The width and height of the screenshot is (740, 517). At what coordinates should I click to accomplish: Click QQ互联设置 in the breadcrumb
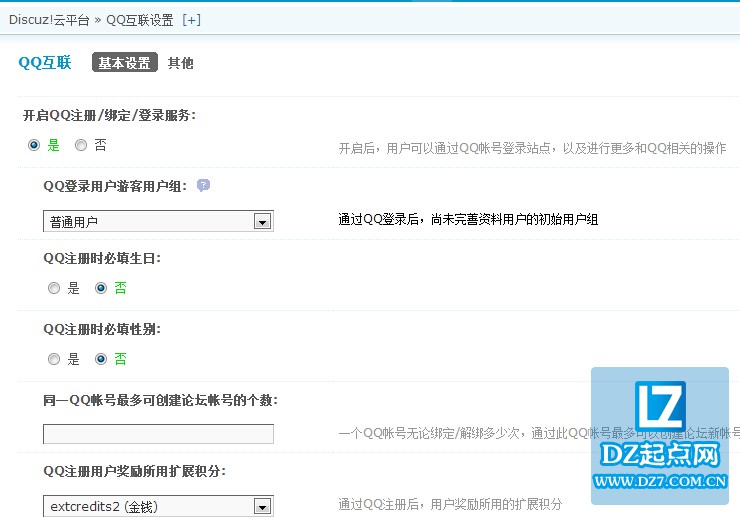point(140,19)
